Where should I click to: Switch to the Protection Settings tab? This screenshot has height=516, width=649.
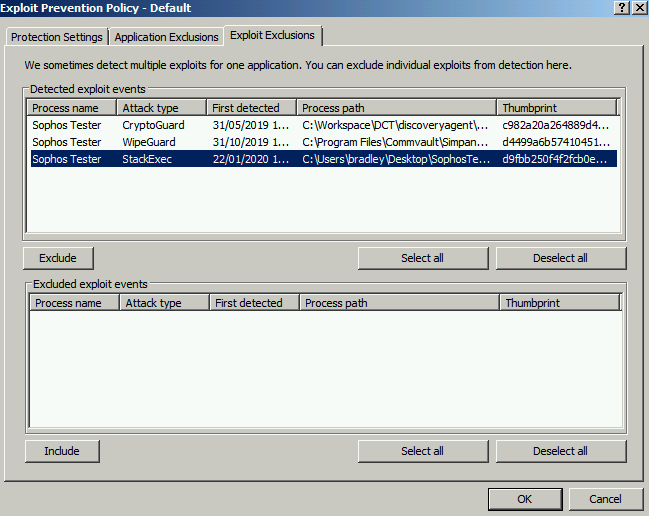click(57, 37)
